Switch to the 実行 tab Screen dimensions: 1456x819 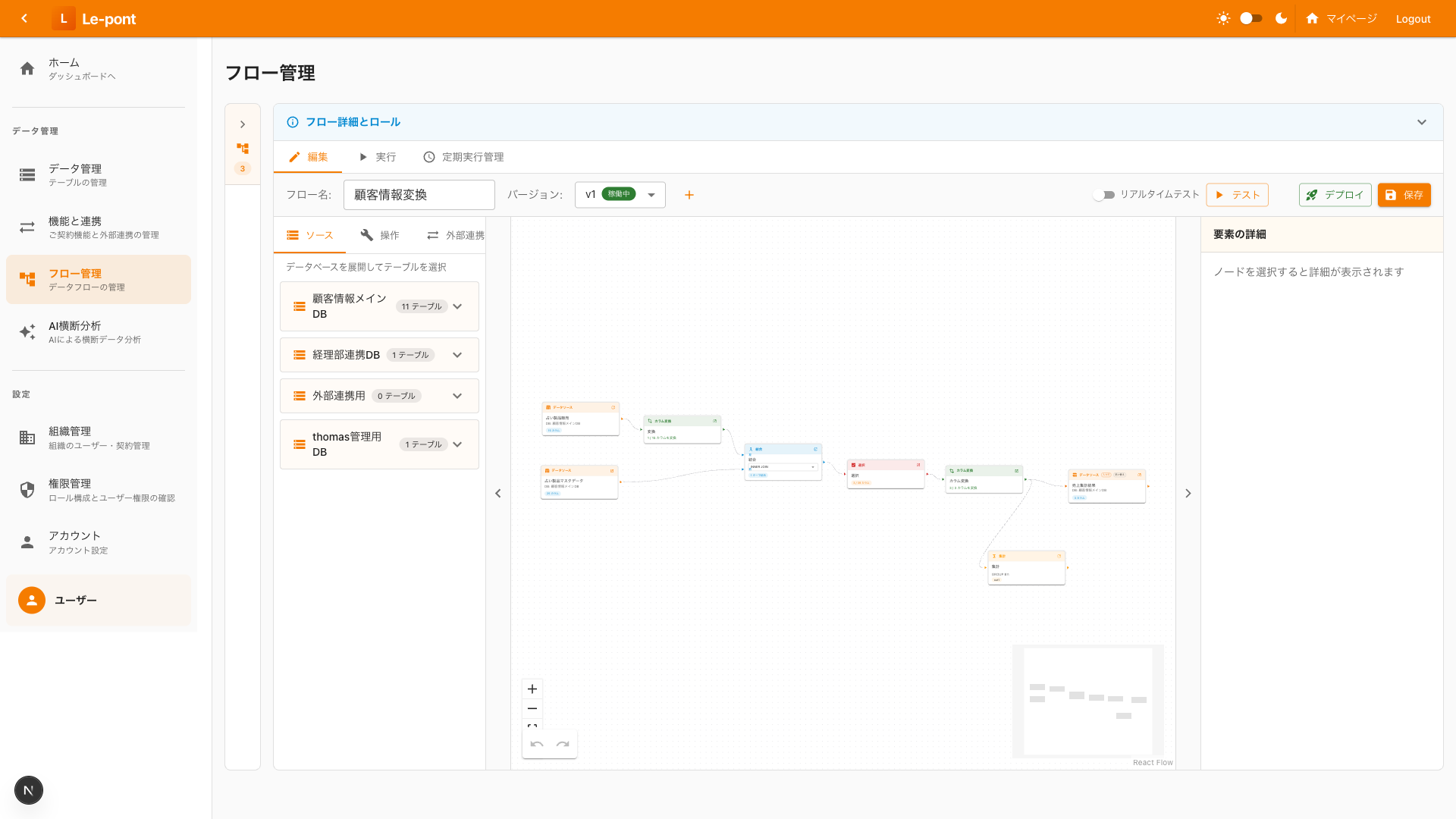tap(377, 157)
